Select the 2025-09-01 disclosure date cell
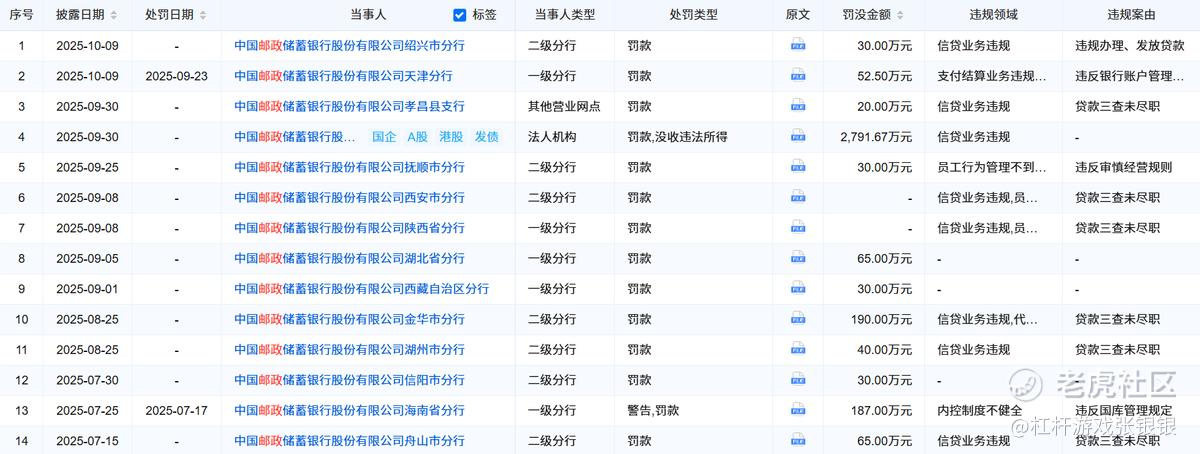The image size is (1200, 454). (x=87, y=289)
